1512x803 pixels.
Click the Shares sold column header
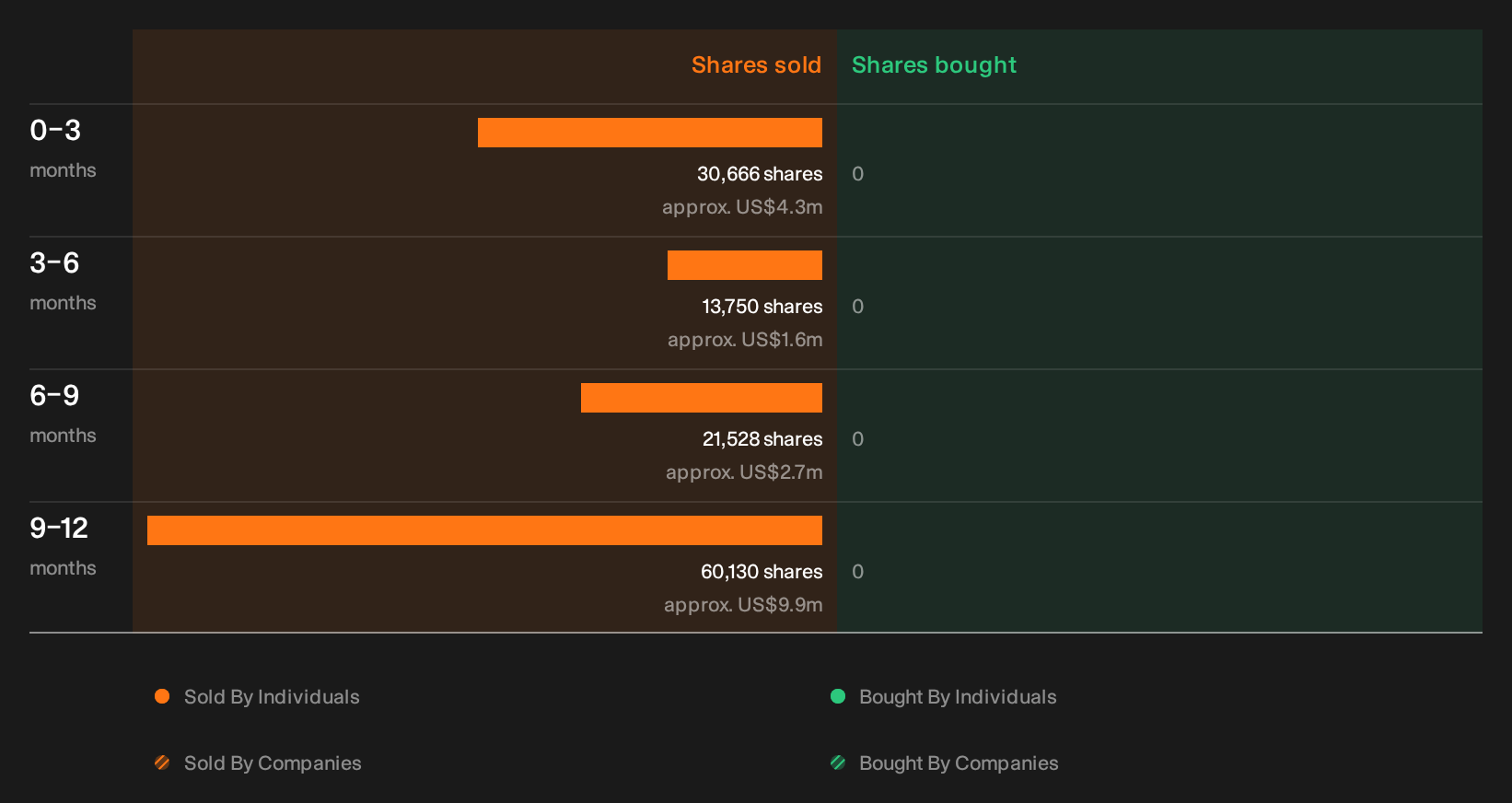[756, 65]
